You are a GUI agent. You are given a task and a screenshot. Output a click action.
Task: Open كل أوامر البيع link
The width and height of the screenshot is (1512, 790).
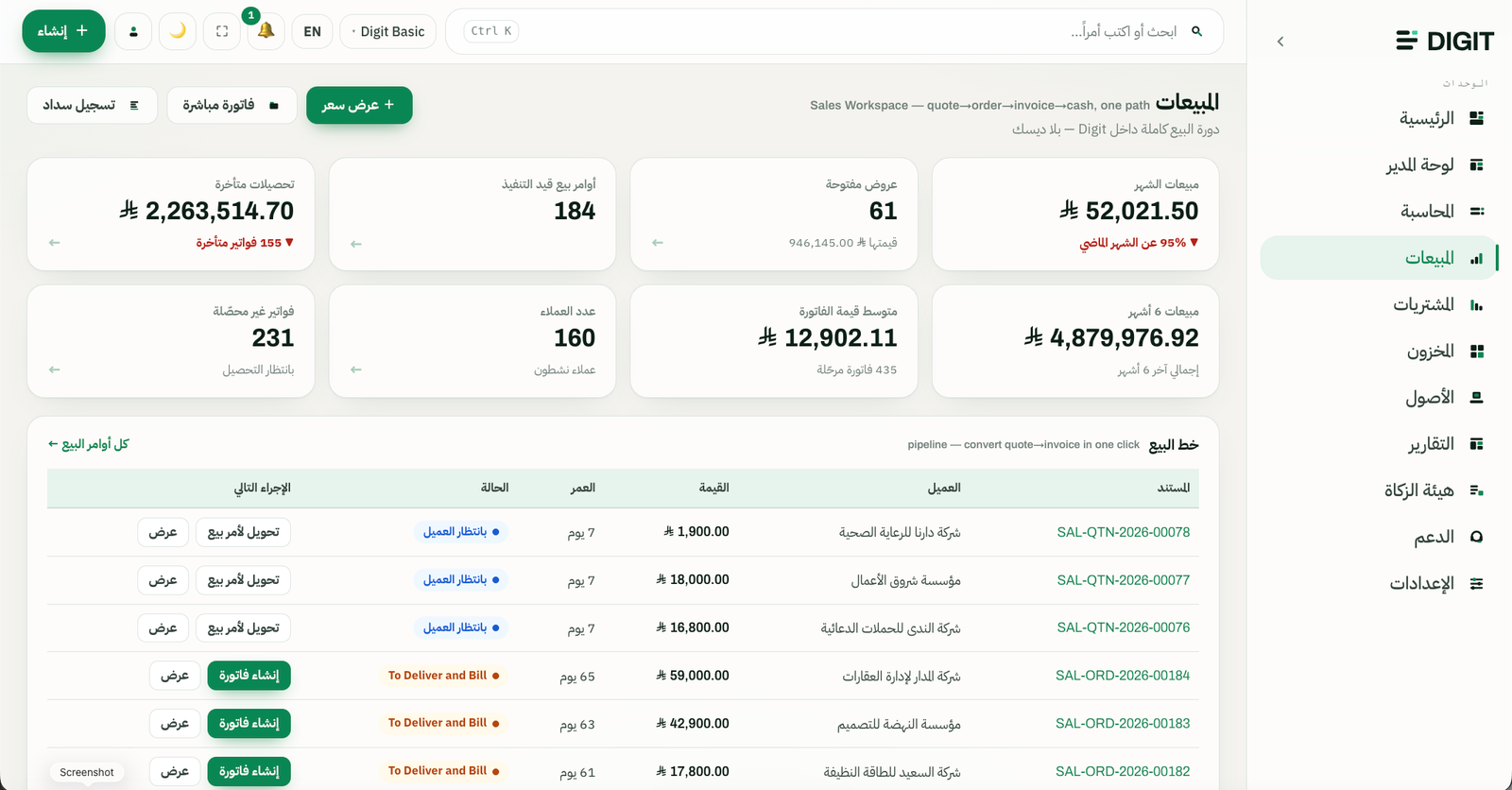[x=89, y=444]
